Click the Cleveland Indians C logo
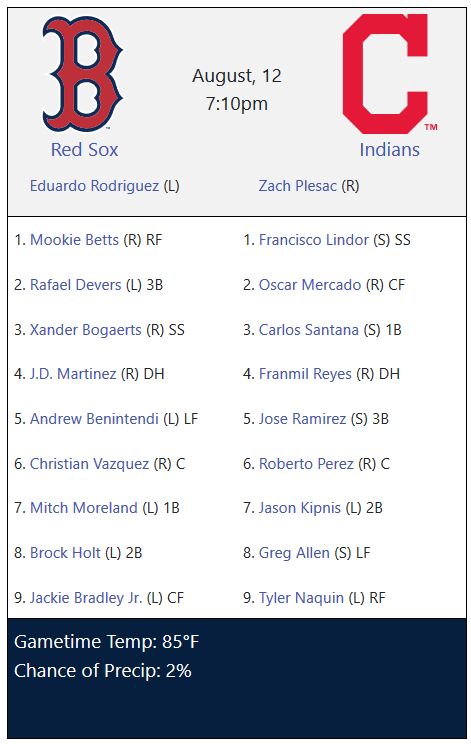This screenshot has height=744, width=471. pyautogui.click(x=389, y=74)
